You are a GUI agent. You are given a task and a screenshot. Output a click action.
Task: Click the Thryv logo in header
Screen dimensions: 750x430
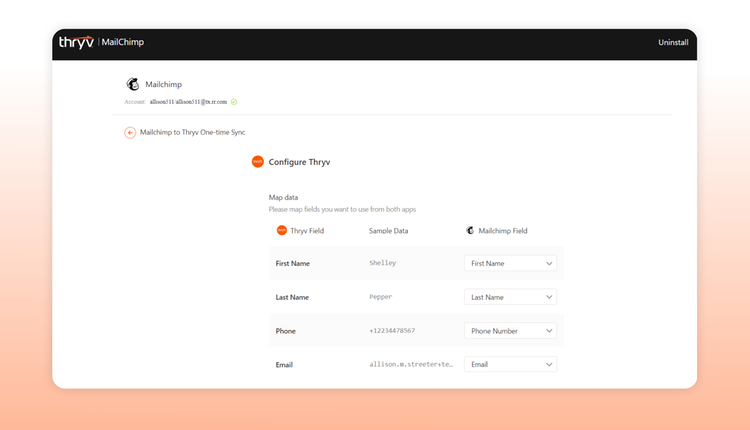(x=76, y=42)
